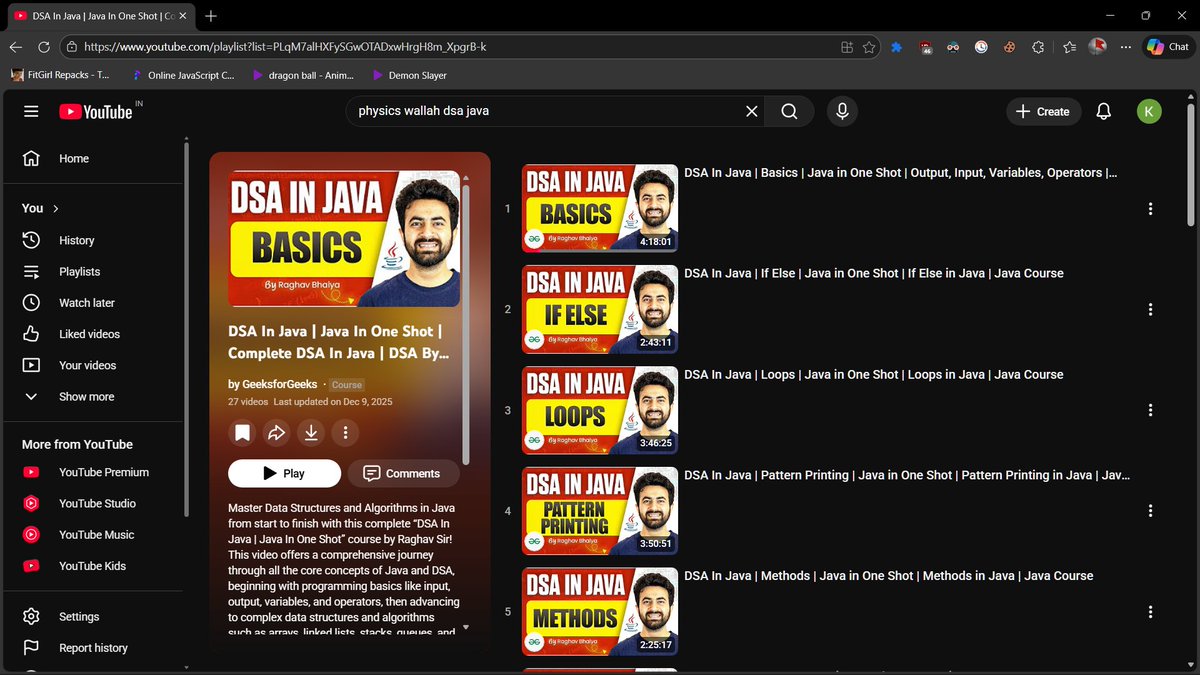Open a new browser tab

(211, 16)
